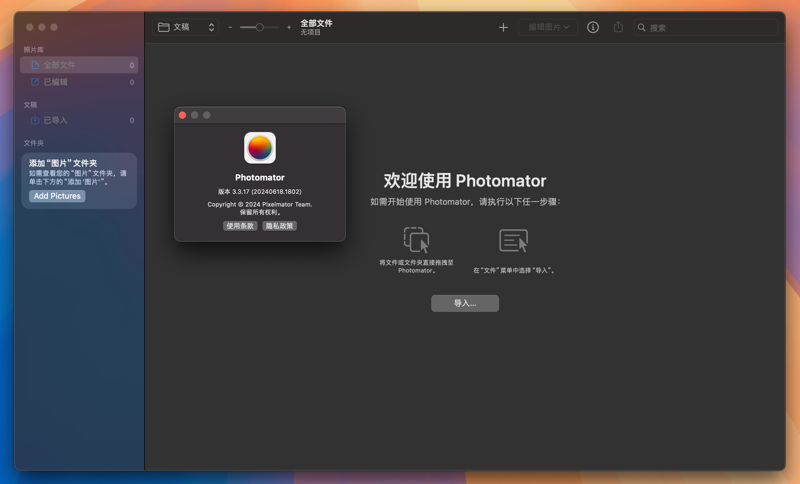Viewport: 800px width, 484px height.
Task: Click the folder icon in 文稿 dropdown
Action: pyautogui.click(x=163, y=27)
